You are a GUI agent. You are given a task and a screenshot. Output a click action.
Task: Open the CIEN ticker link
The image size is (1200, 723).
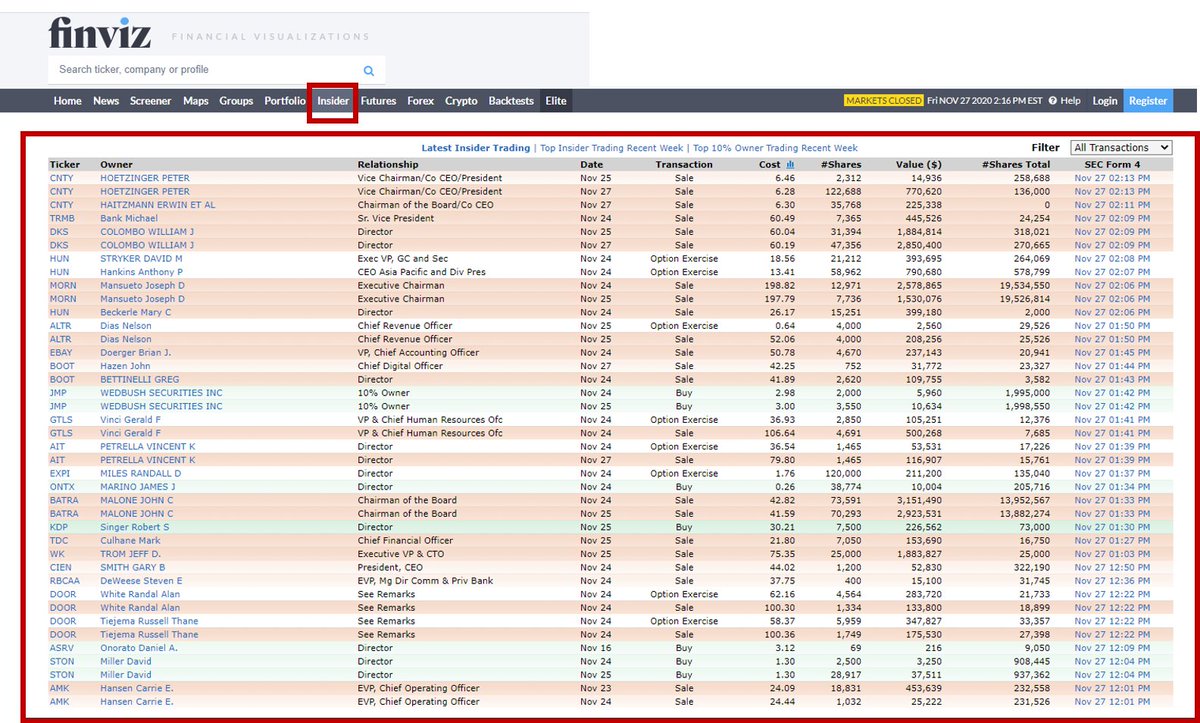[61, 568]
